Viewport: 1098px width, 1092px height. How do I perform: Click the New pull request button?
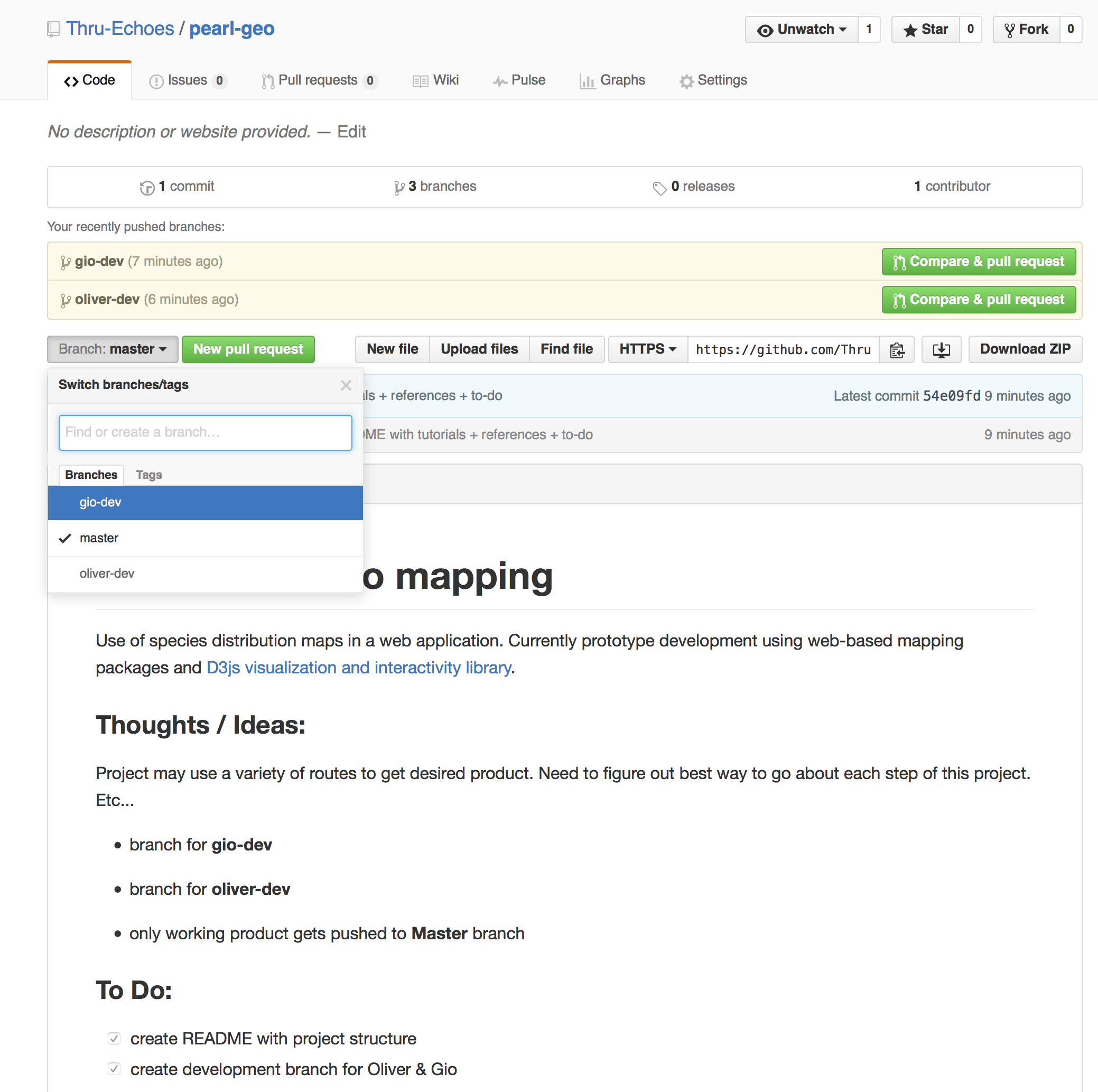pos(248,349)
